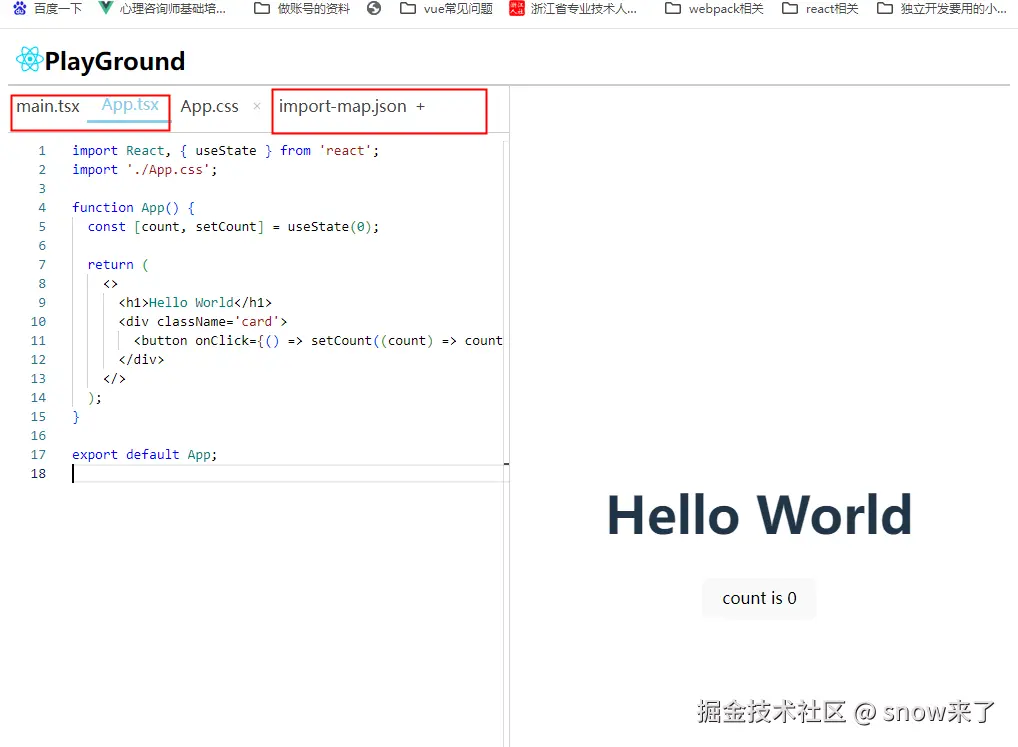Open the import-map.json tab

pyautogui.click(x=342, y=106)
